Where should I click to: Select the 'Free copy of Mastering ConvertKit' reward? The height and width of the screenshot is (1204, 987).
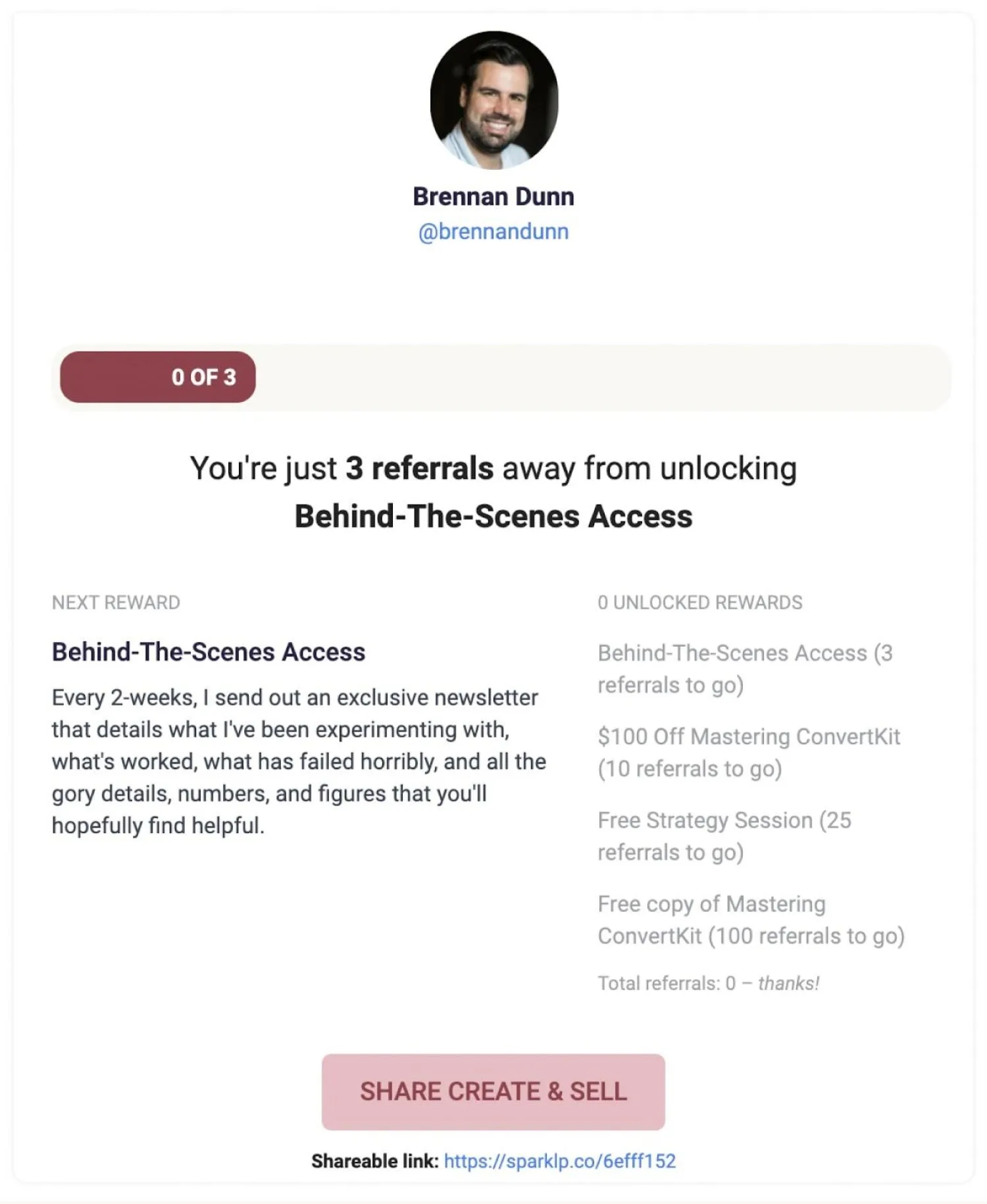751,919
